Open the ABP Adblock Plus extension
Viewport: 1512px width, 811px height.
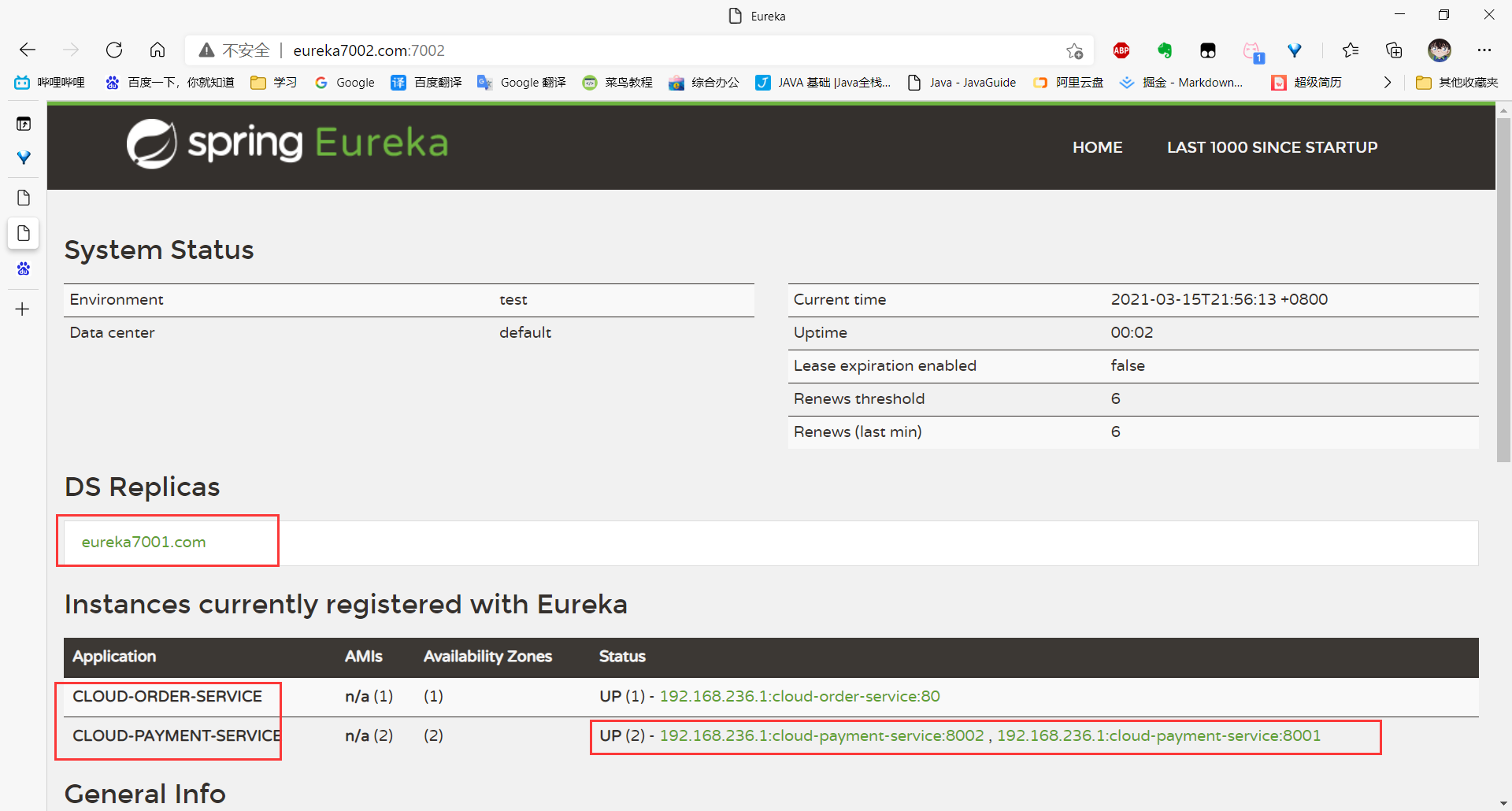[x=1121, y=50]
